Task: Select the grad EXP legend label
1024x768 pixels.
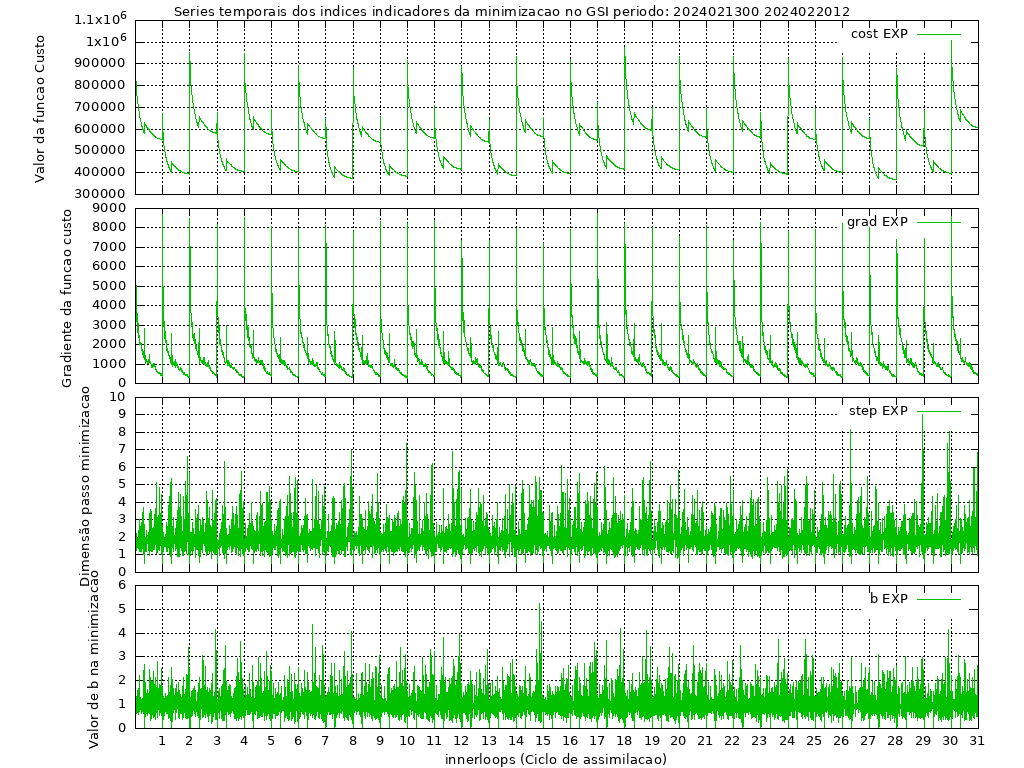Action: (x=877, y=222)
